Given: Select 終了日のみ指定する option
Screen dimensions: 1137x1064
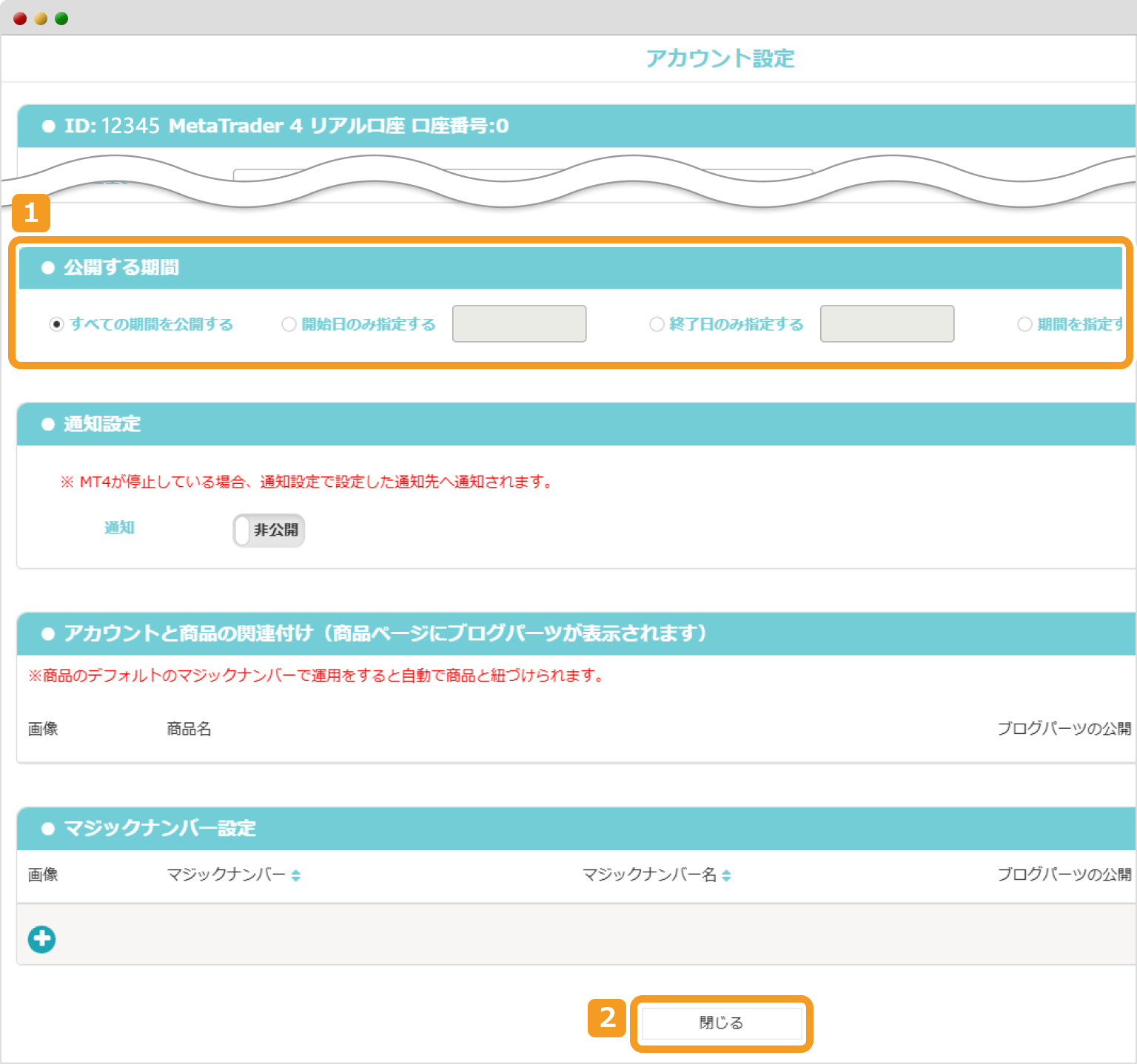Looking at the screenshot, I should [x=657, y=323].
